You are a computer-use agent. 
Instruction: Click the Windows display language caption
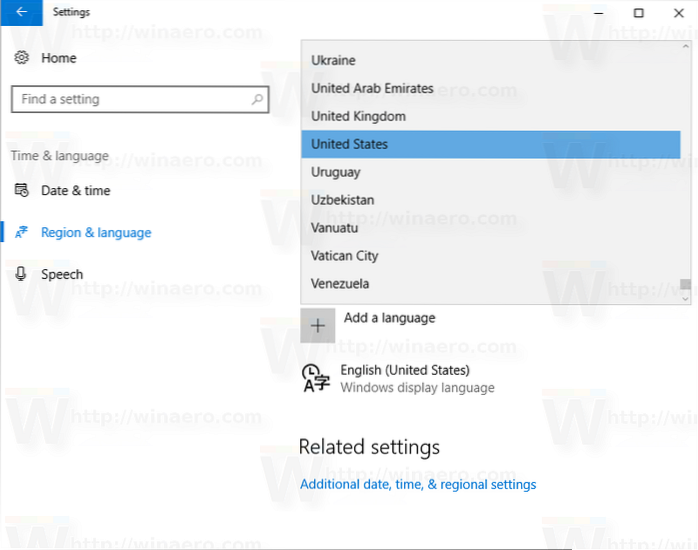coord(418,388)
